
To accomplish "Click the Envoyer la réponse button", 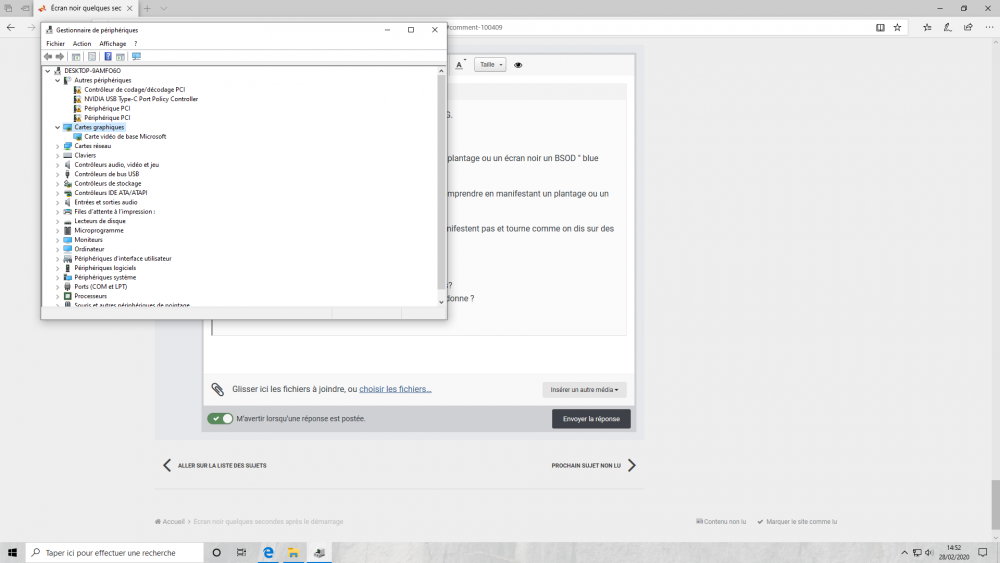I will [x=591, y=419].
